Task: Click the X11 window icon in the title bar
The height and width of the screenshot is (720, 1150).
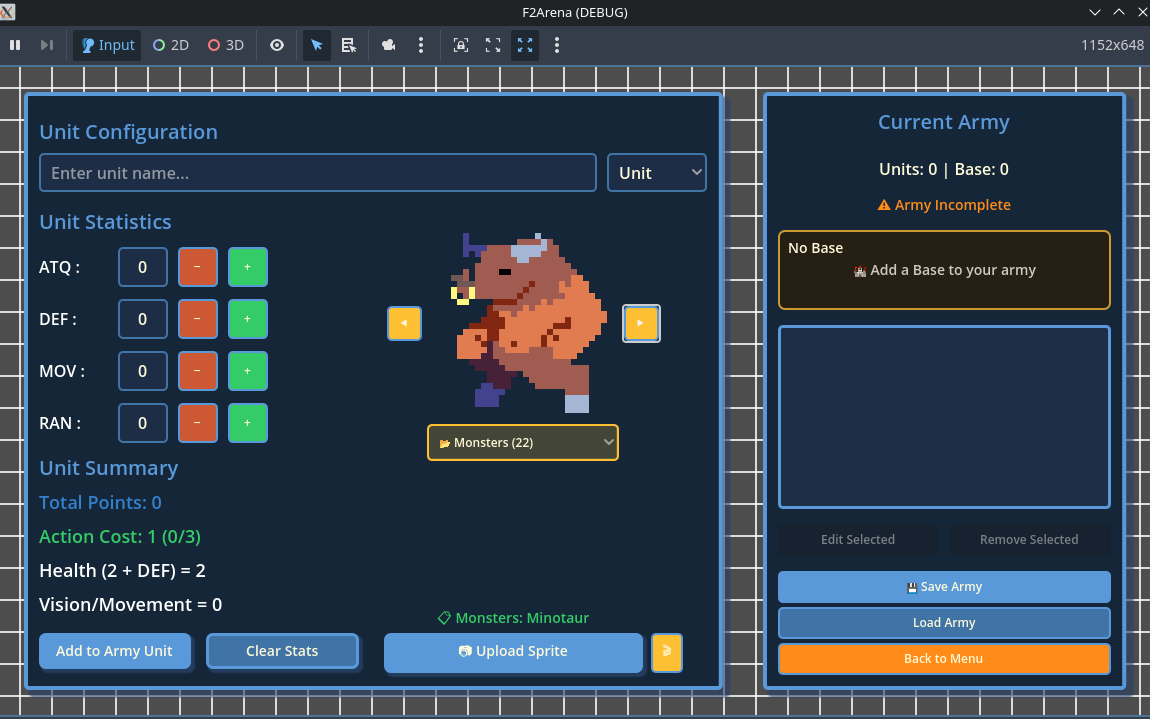Action: pos(7,12)
